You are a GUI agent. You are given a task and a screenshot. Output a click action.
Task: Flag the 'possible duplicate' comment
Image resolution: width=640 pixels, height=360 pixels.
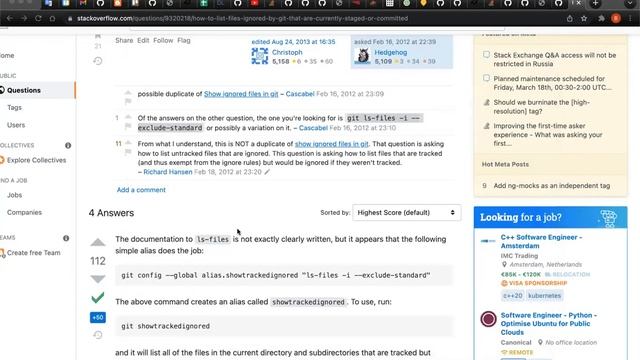pyautogui.click(x=128, y=101)
